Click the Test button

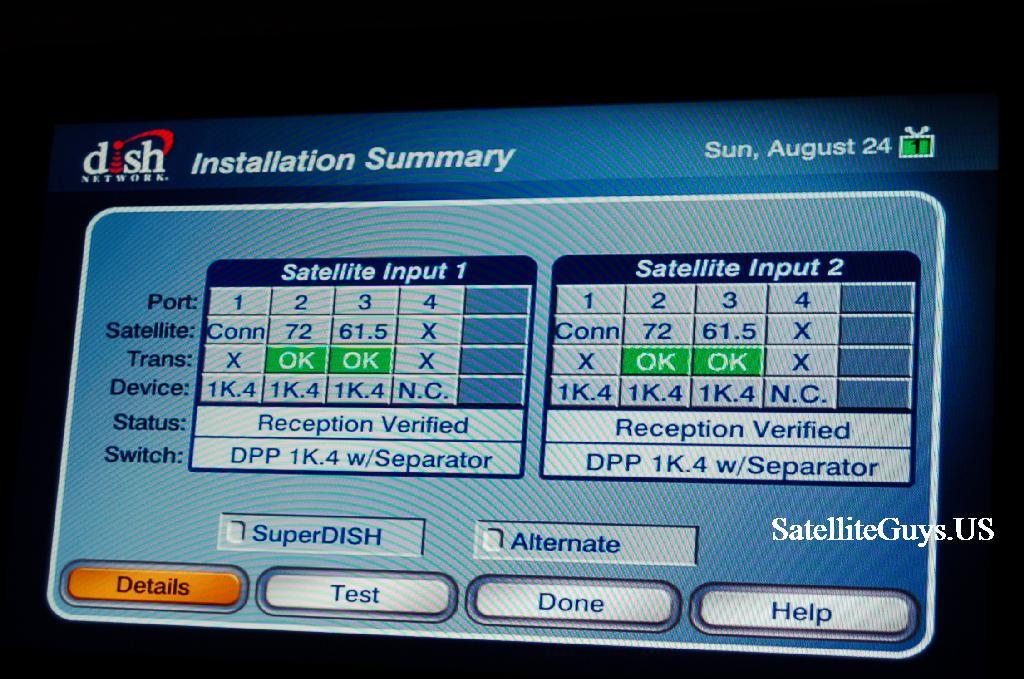pos(356,593)
